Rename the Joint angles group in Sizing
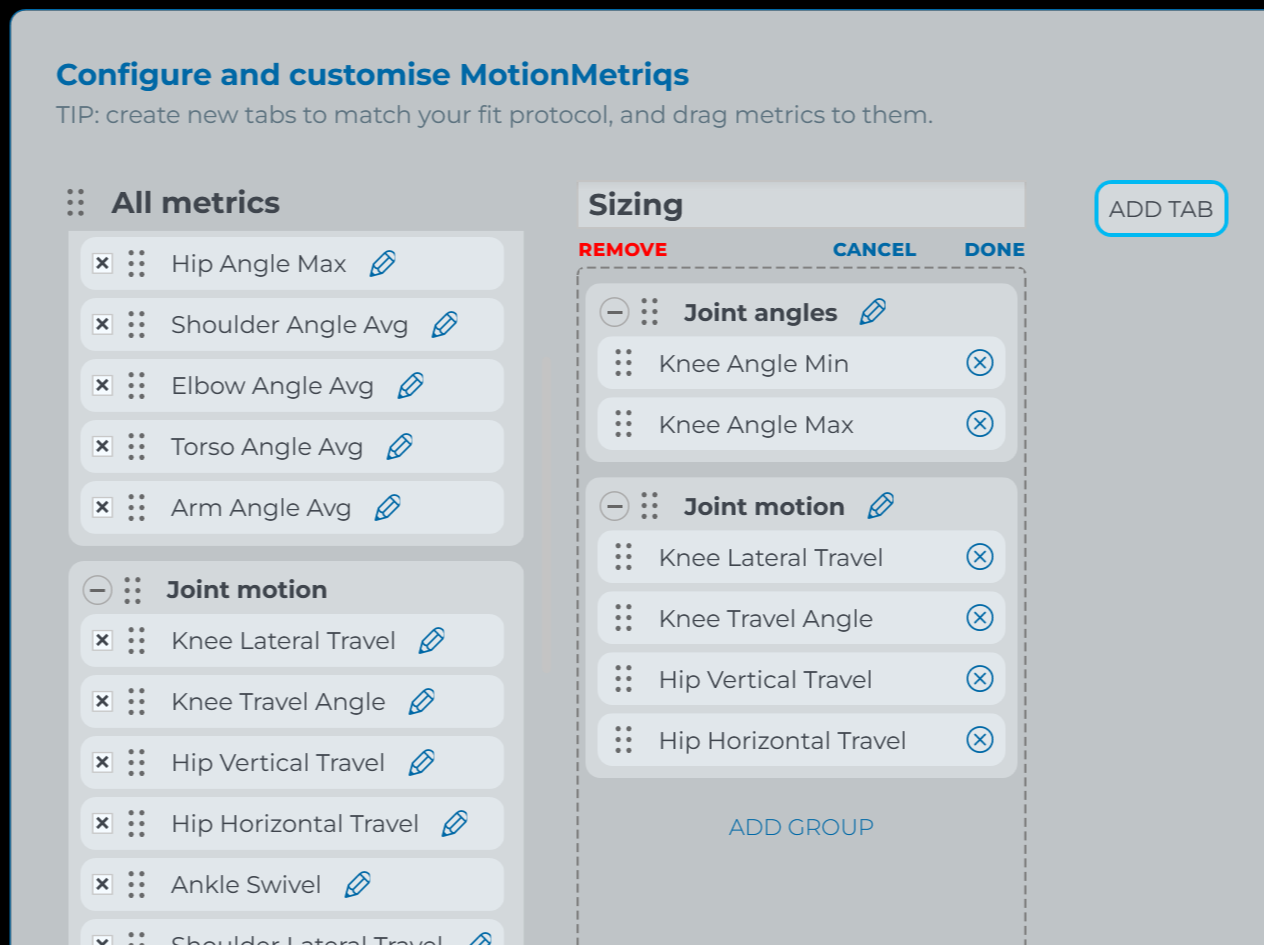 873,312
